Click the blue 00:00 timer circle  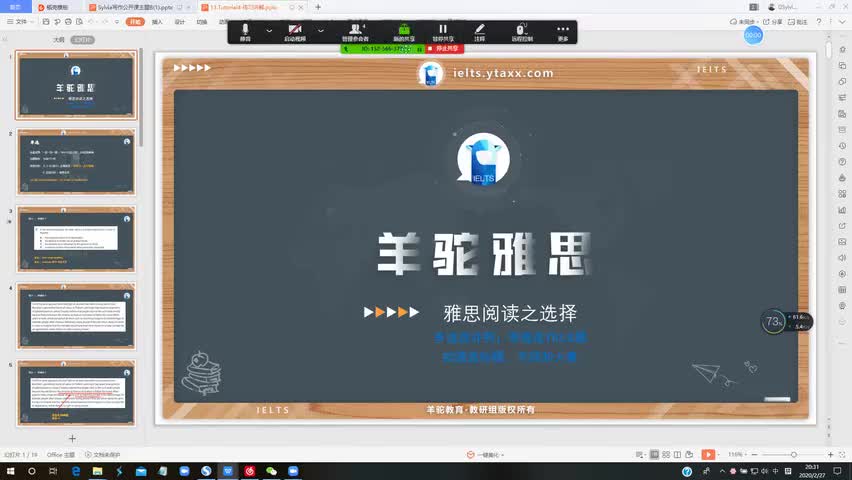[x=753, y=35]
